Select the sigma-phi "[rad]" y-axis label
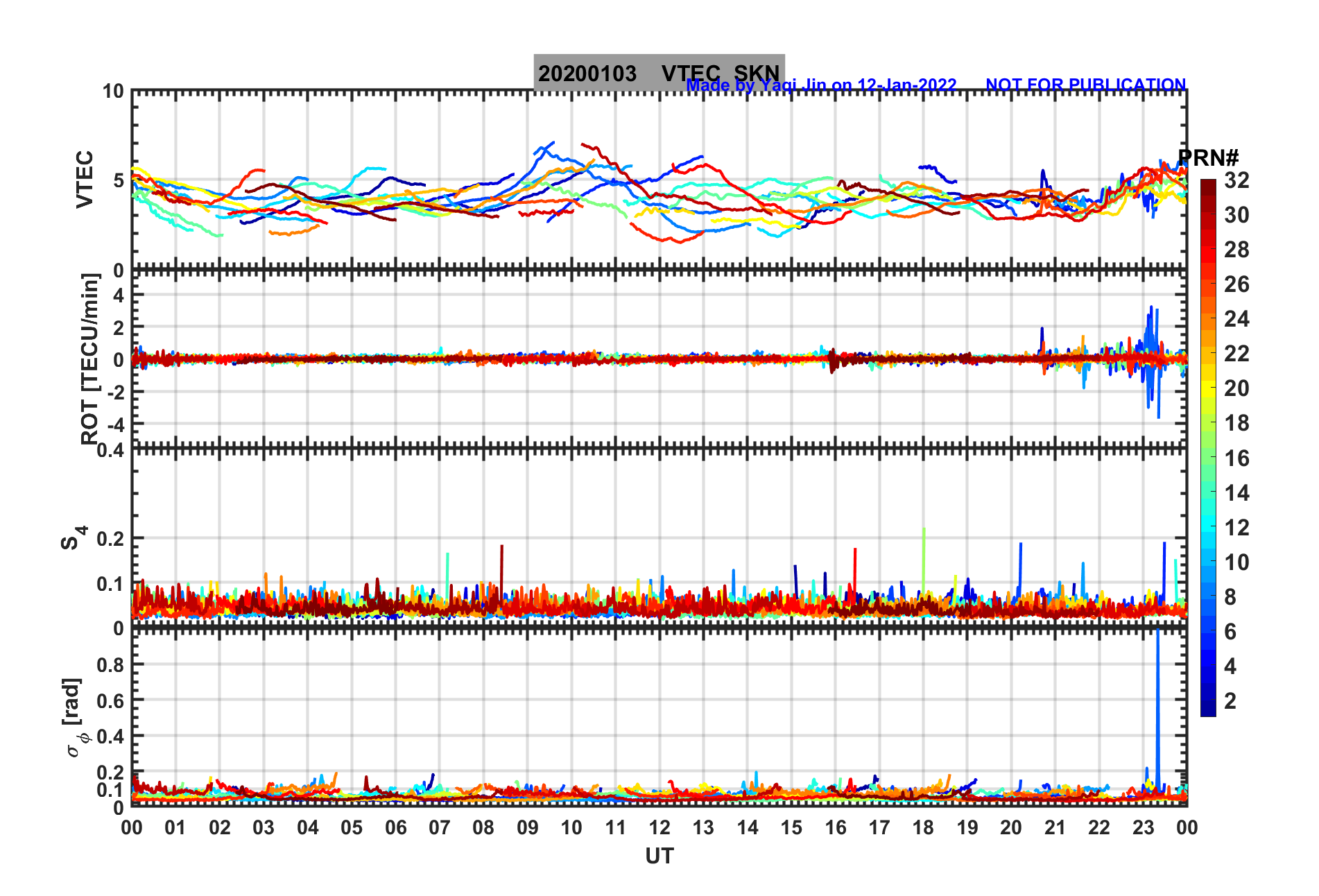This screenshot has height=896, width=1319. [x=74, y=718]
